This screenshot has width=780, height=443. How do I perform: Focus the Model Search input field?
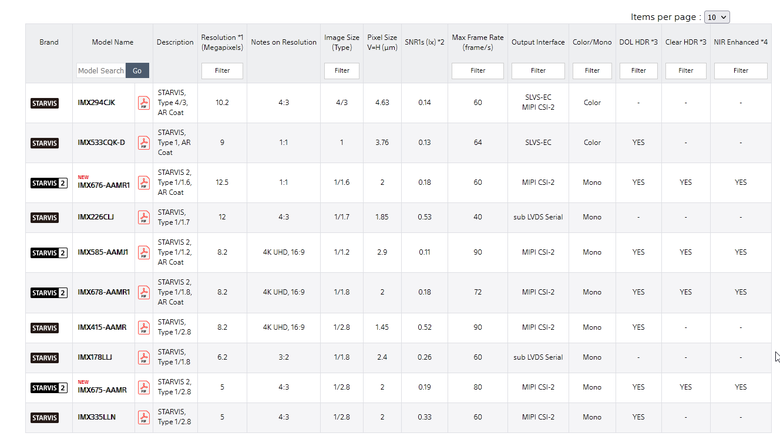click(101, 71)
